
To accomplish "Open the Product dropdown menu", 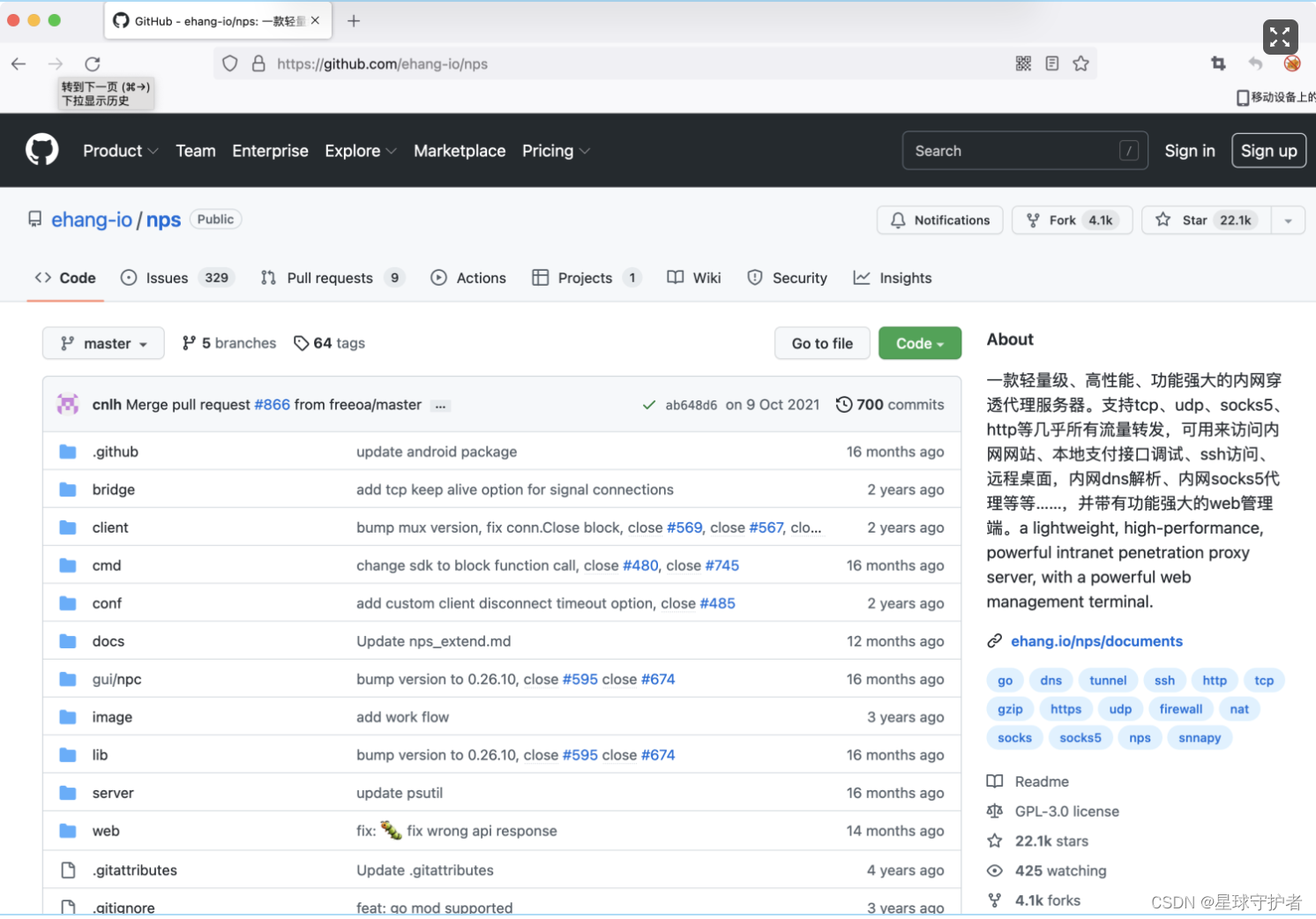I will (121, 151).
